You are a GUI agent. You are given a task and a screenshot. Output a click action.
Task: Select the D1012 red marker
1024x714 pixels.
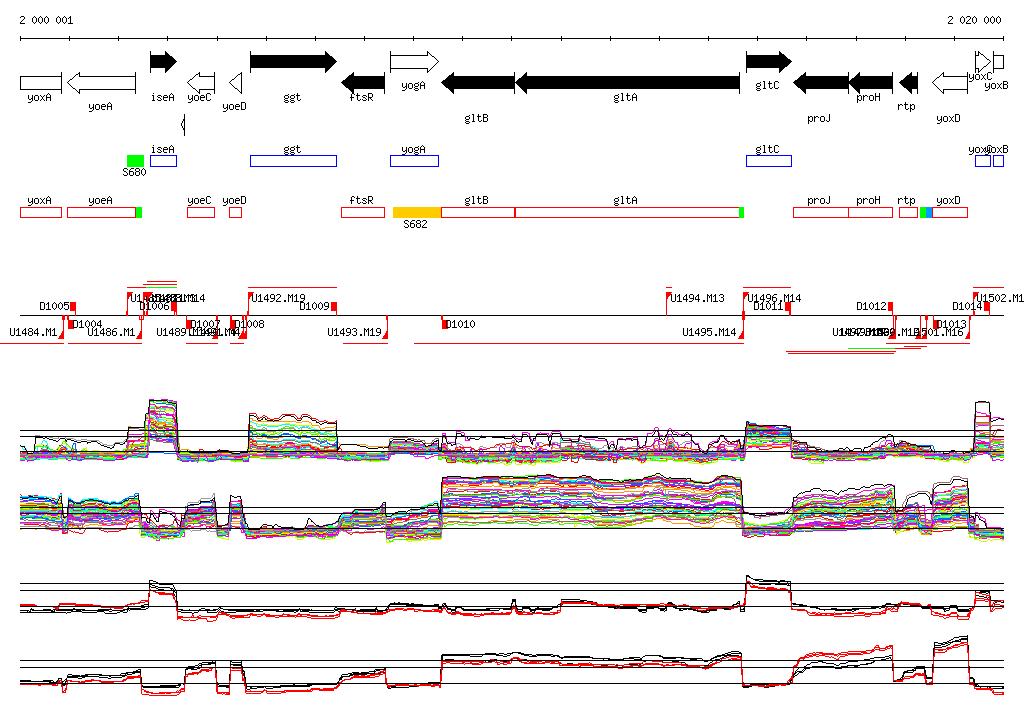pyautogui.click(x=890, y=306)
